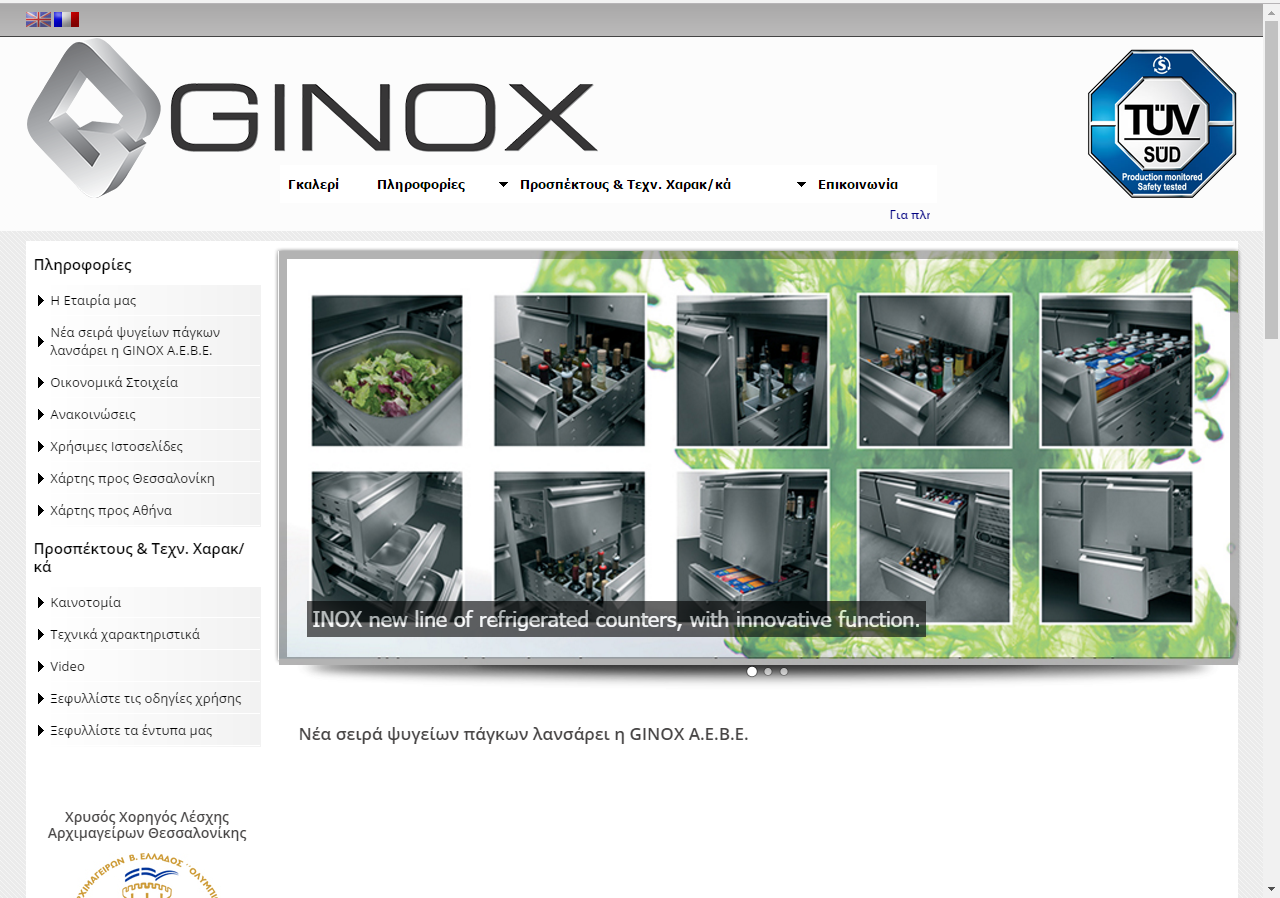Click the slideshow caption about refrigerated counters

click(x=616, y=619)
